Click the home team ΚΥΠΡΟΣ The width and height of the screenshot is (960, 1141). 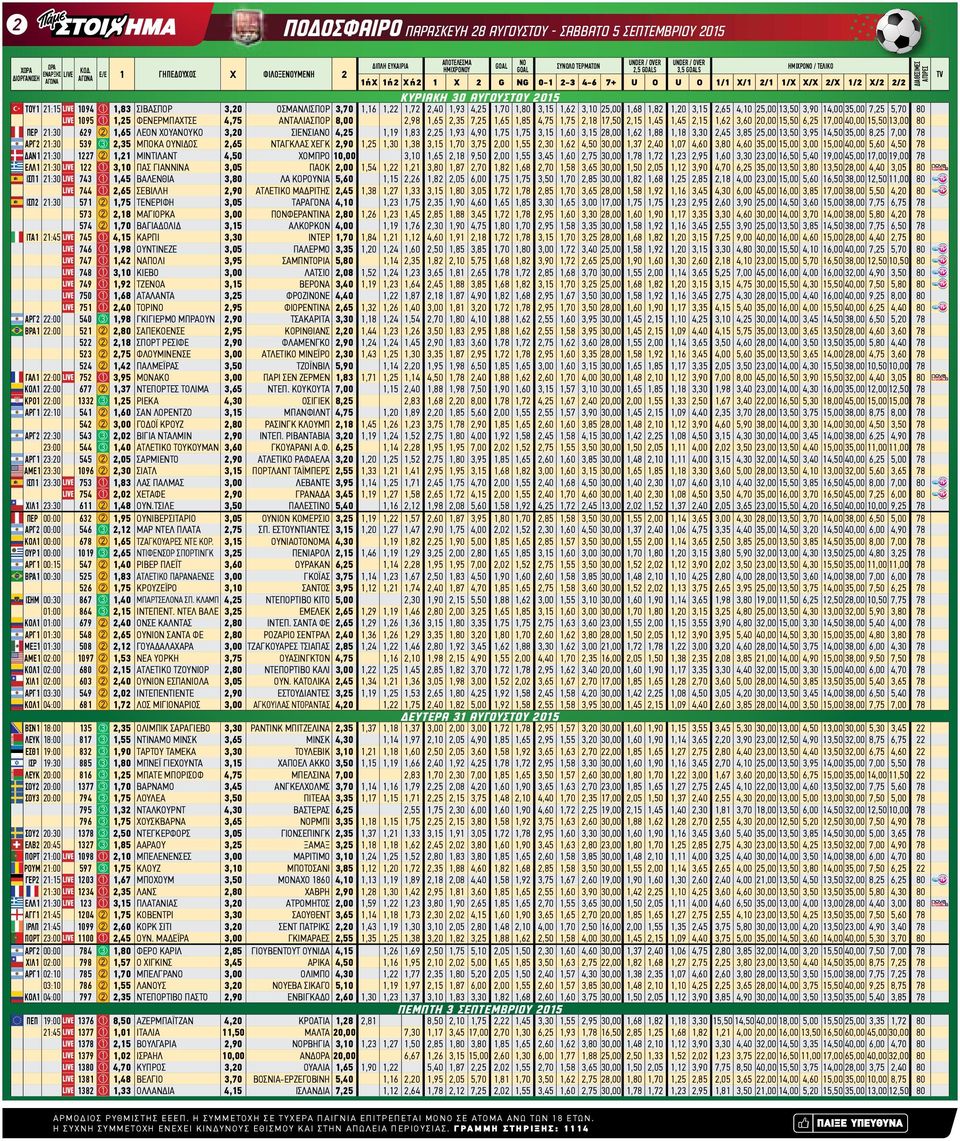pos(153,1068)
